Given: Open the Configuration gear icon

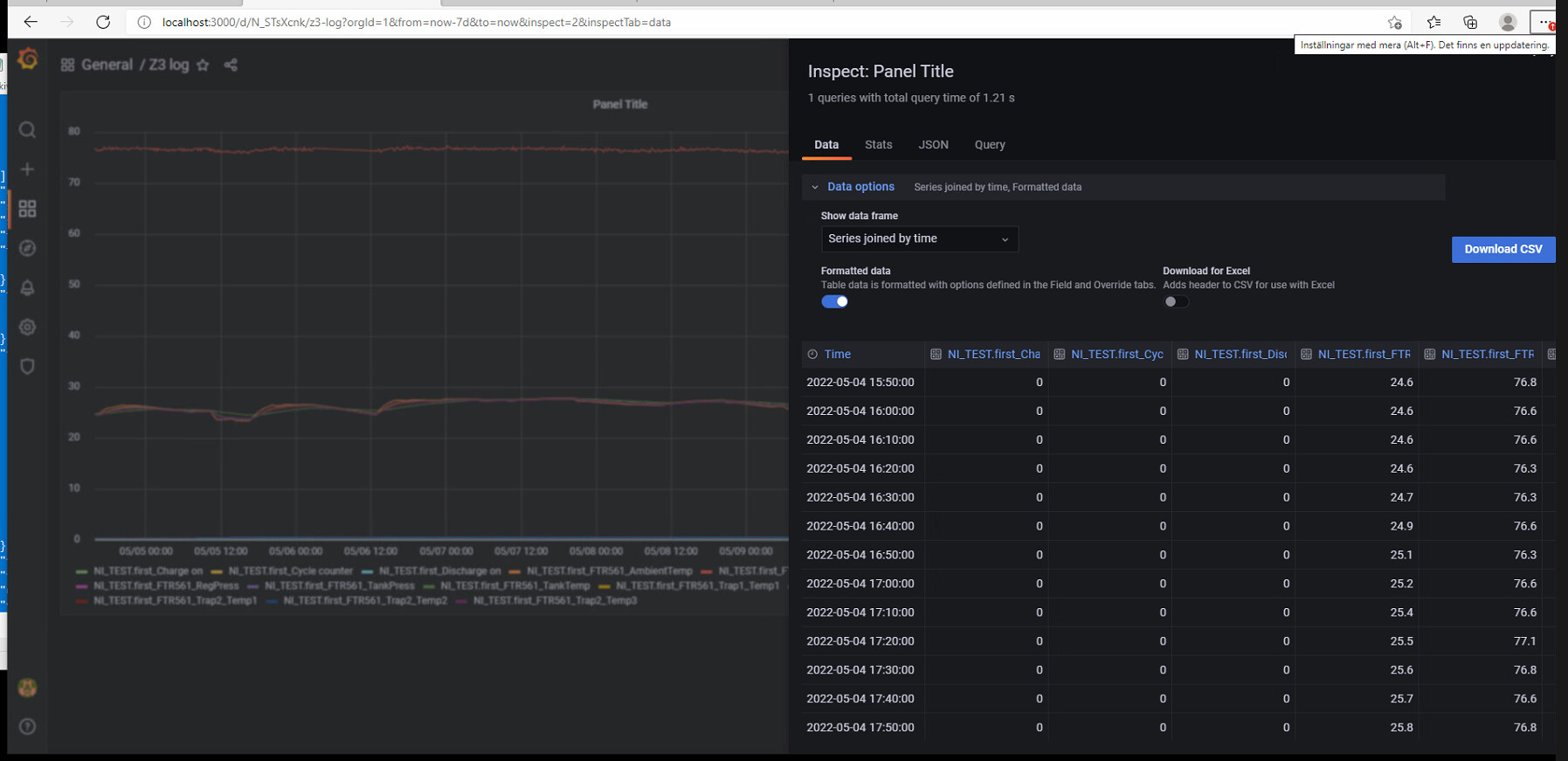Looking at the screenshot, I should 28,327.
